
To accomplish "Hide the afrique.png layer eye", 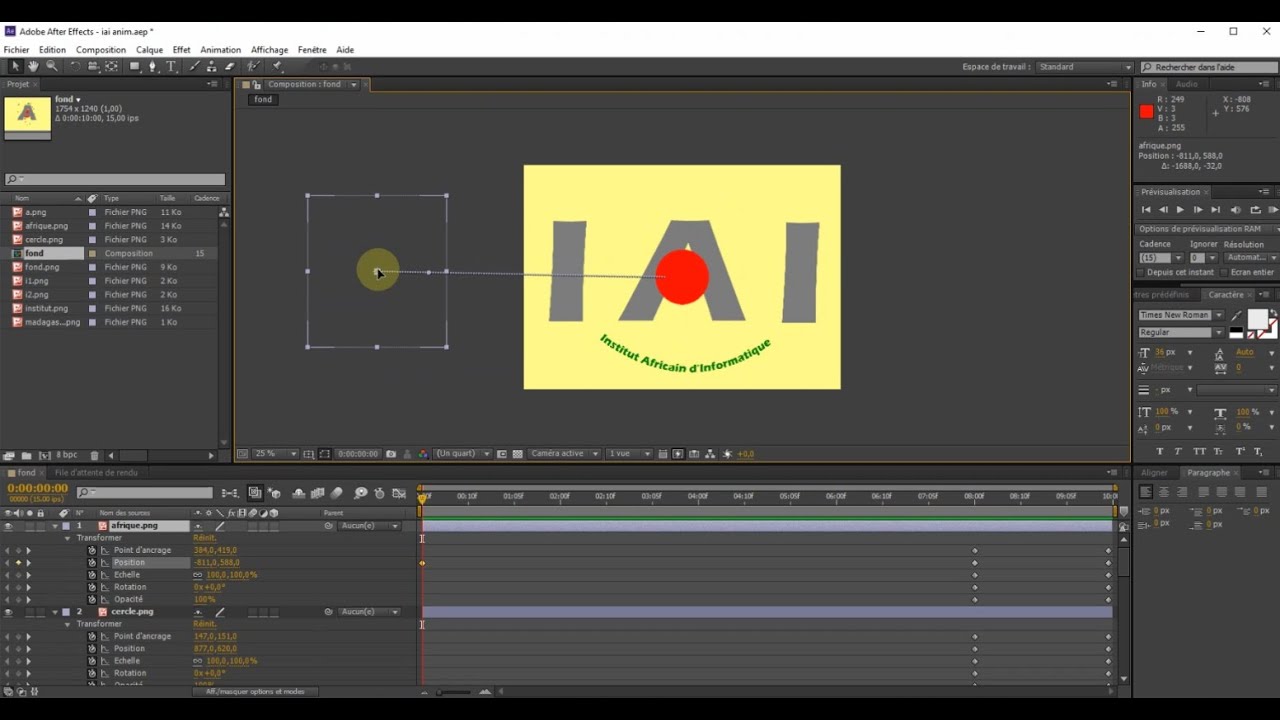I will pos(8,526).
